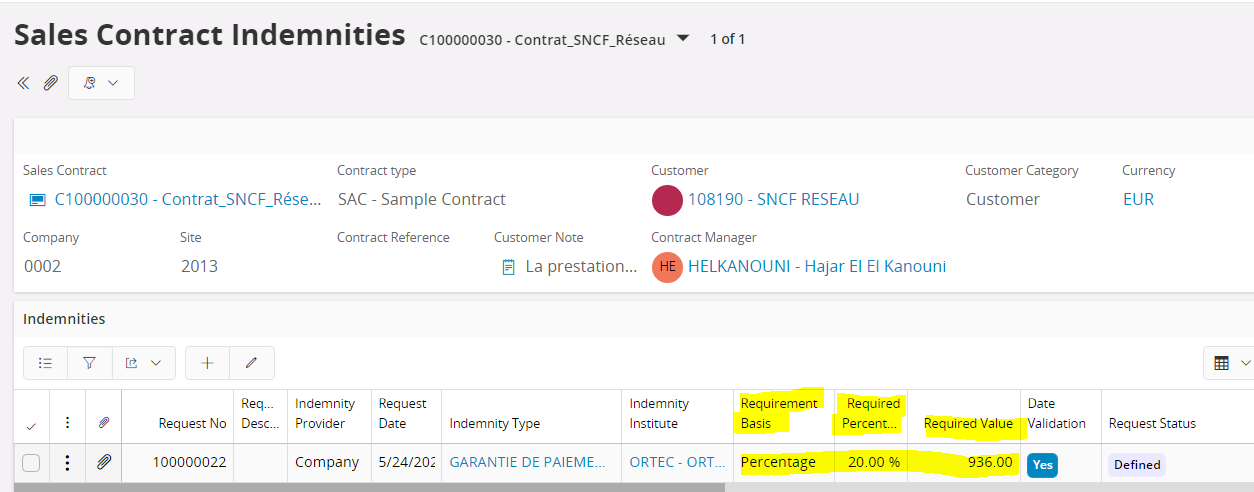The image size is (1254, 492).
Task: Click the horizontal scrollbar under the table
Action: 369,487
